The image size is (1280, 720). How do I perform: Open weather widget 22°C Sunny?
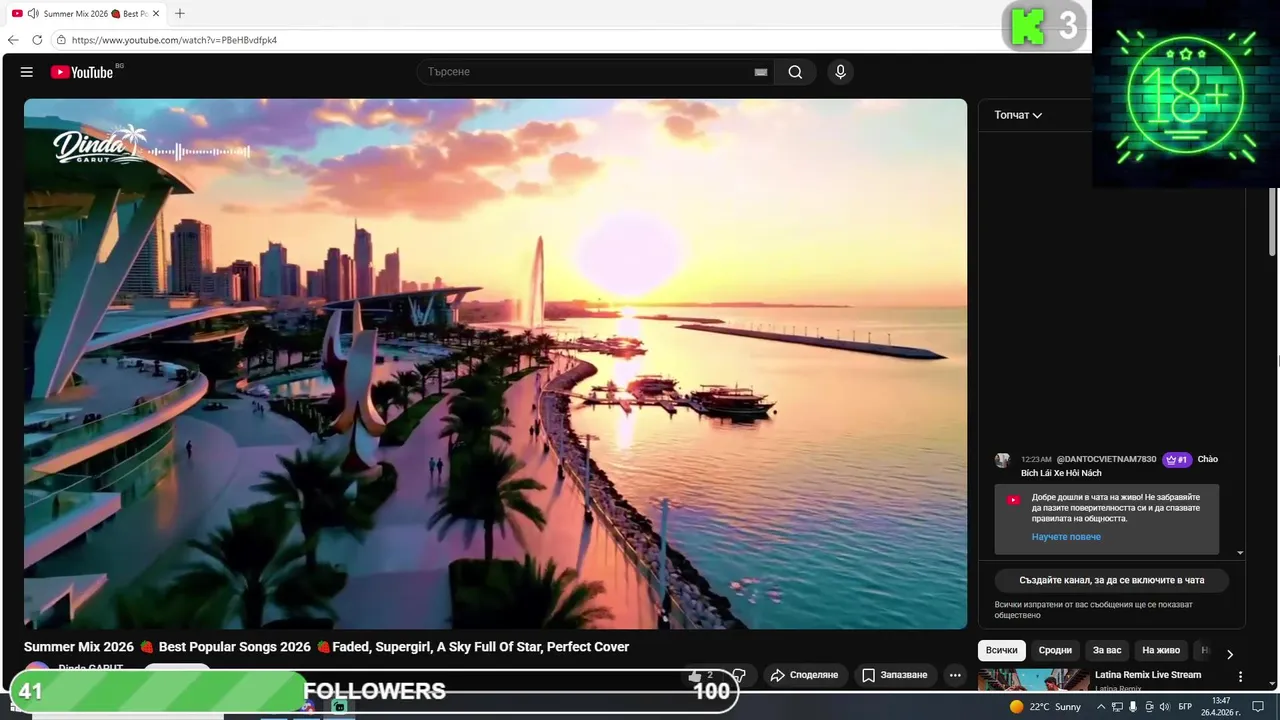[x=1045, y=707]
